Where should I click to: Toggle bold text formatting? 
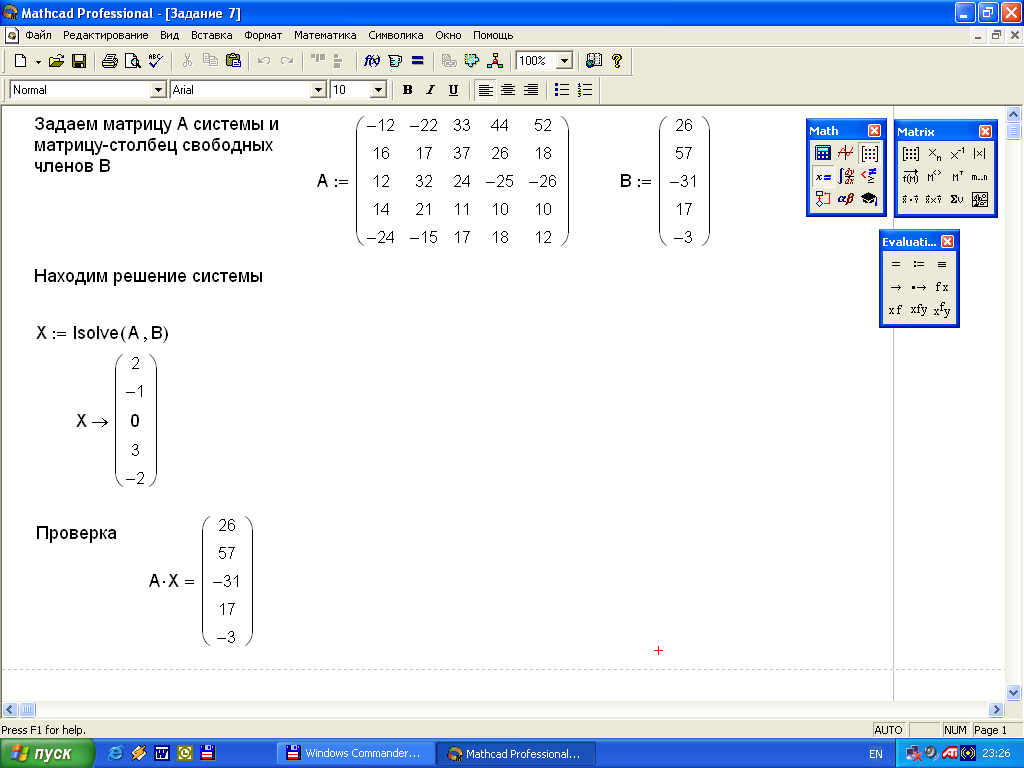(408, 90)
